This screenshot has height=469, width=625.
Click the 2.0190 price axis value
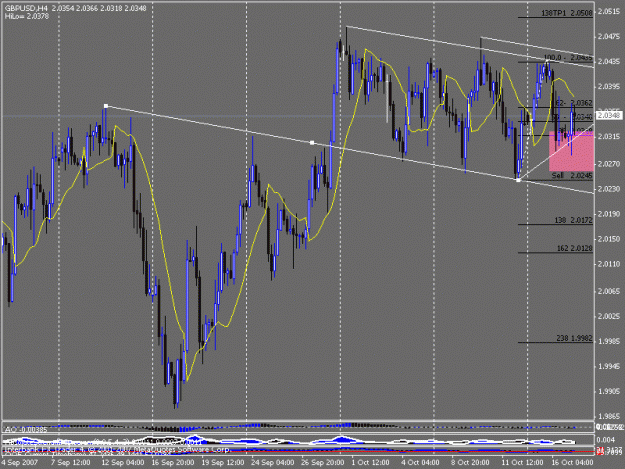609,214
